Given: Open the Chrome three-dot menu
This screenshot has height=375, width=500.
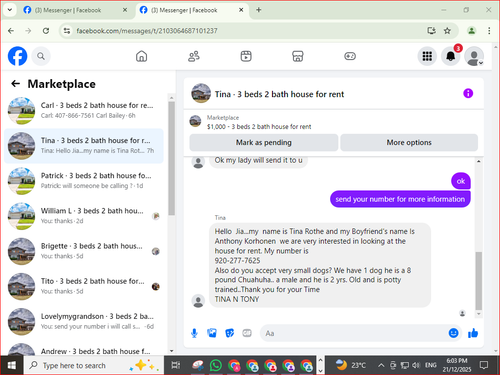Looking at the screenshot, I should point(489,31).
